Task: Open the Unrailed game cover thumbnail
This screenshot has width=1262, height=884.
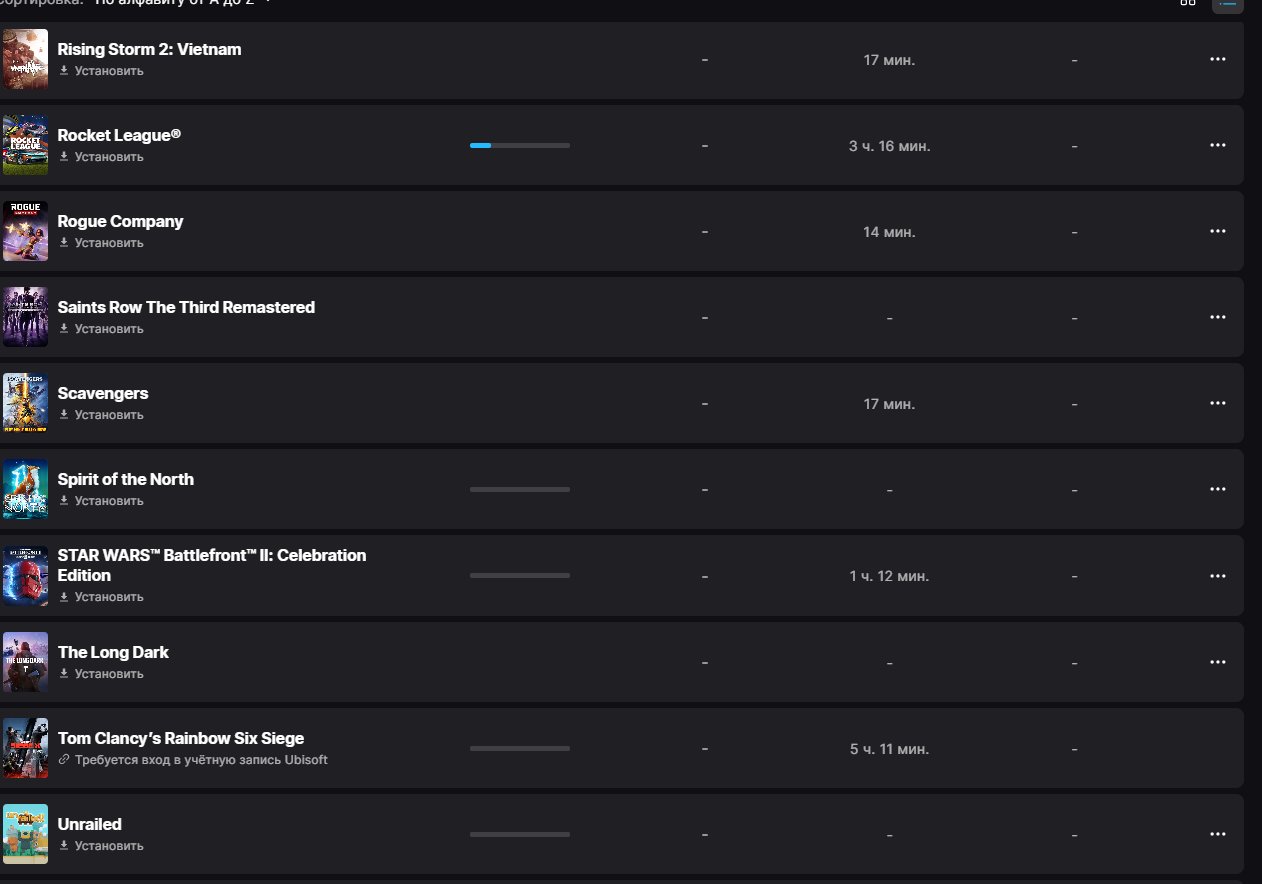Action: click(x=25, y=834)
